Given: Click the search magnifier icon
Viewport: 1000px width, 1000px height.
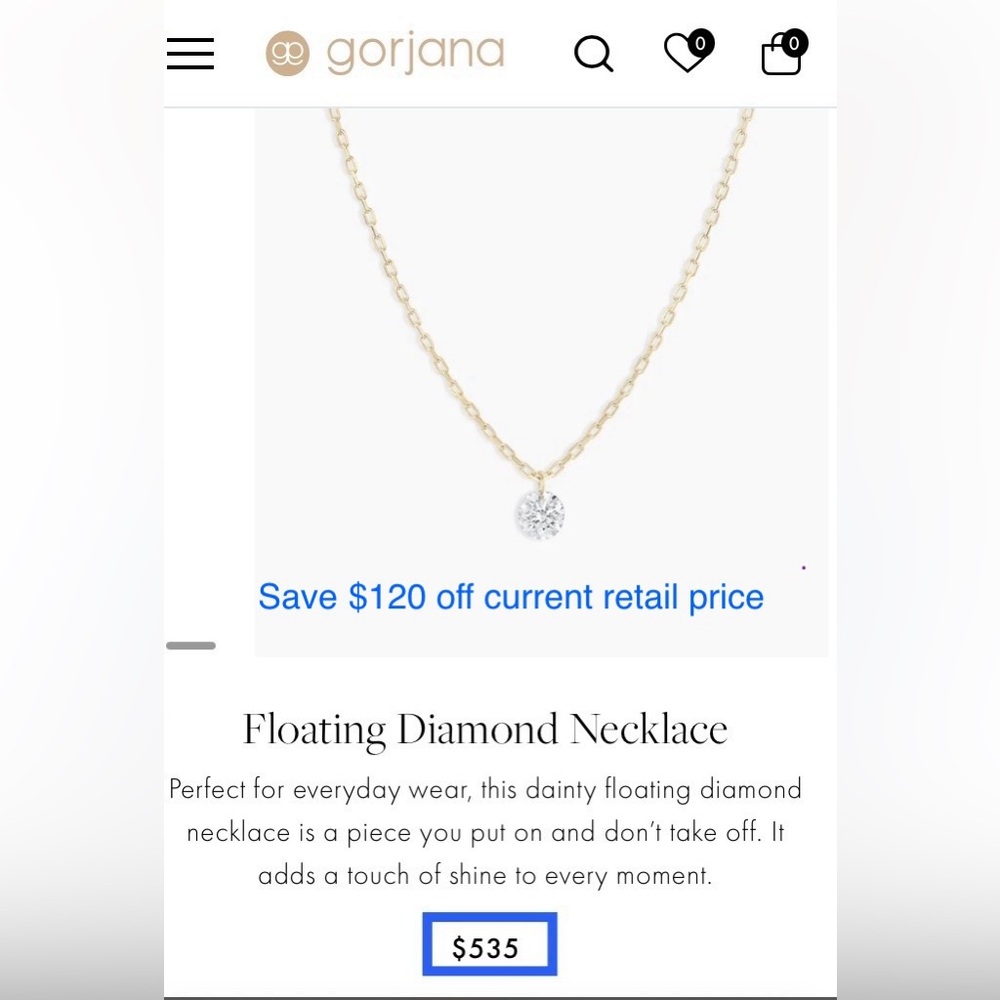Looking at the screenshot, I should [594, 55].
